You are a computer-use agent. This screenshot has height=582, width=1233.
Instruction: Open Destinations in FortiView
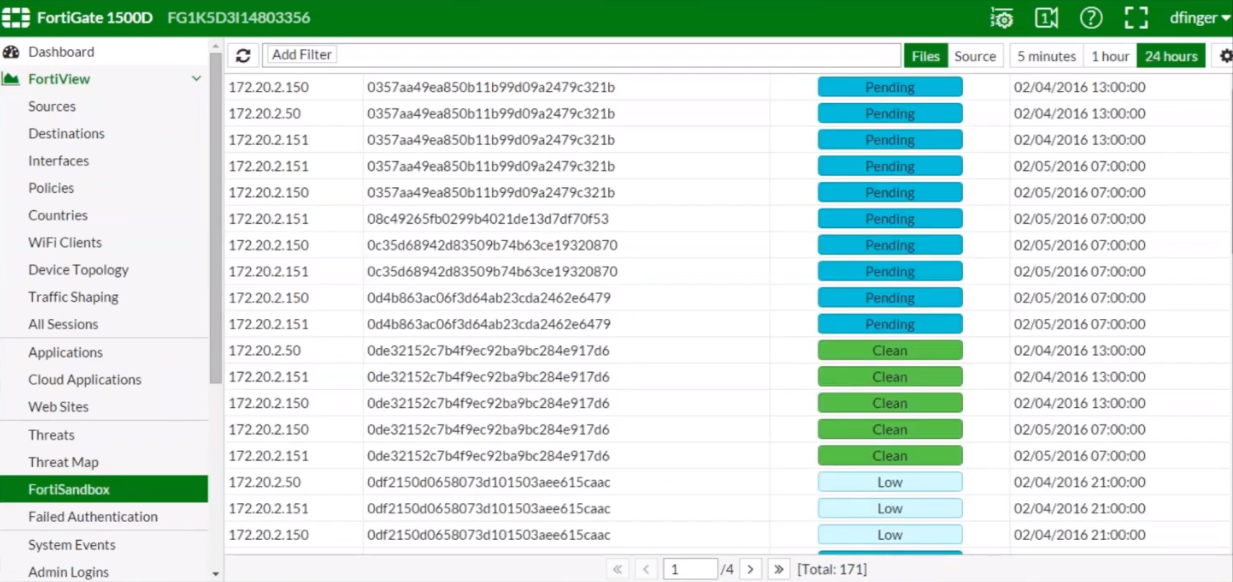click(x=66, y=133)
